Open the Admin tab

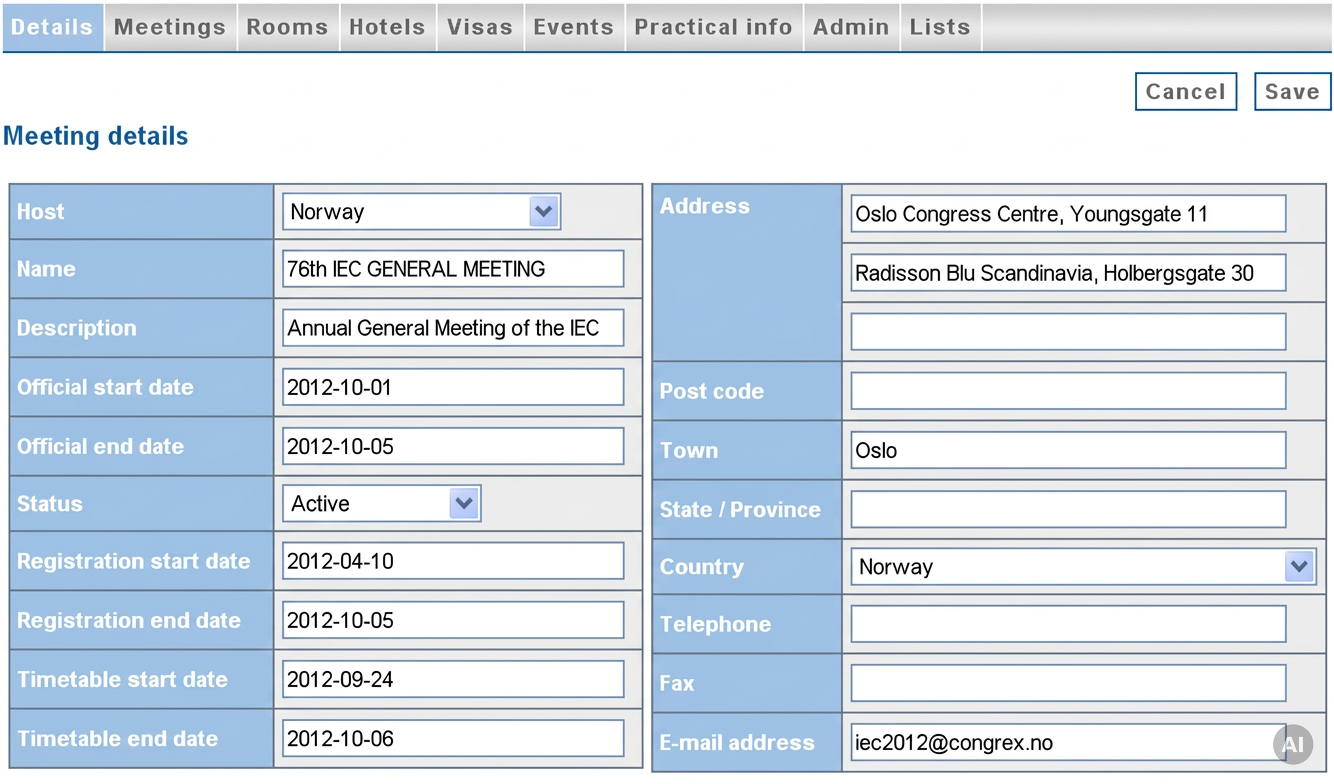851,27
